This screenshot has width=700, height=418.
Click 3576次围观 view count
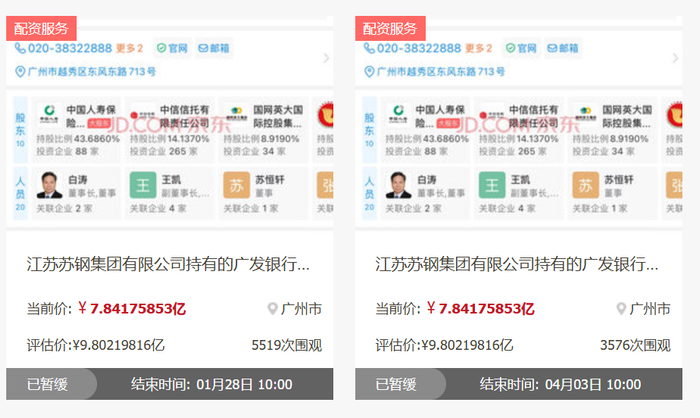click(x=635, y=345)
